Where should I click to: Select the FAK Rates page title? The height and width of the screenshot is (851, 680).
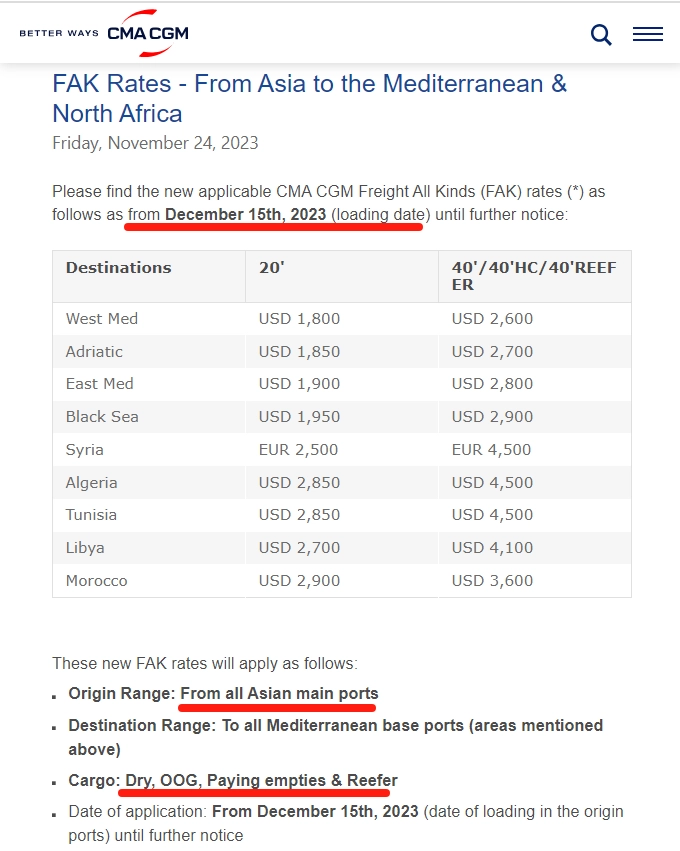point(309,99)
